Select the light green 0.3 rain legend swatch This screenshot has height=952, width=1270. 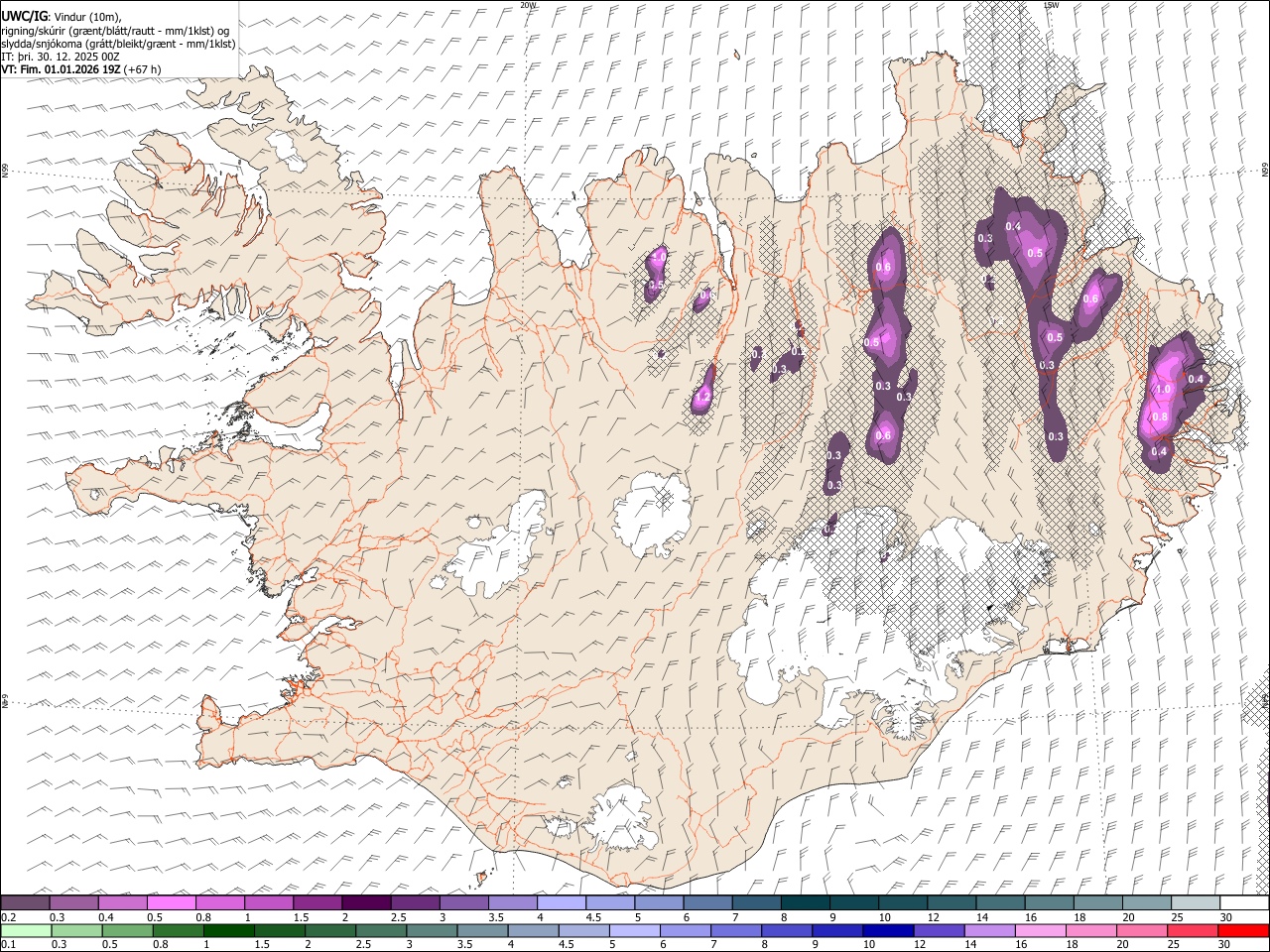76,930
